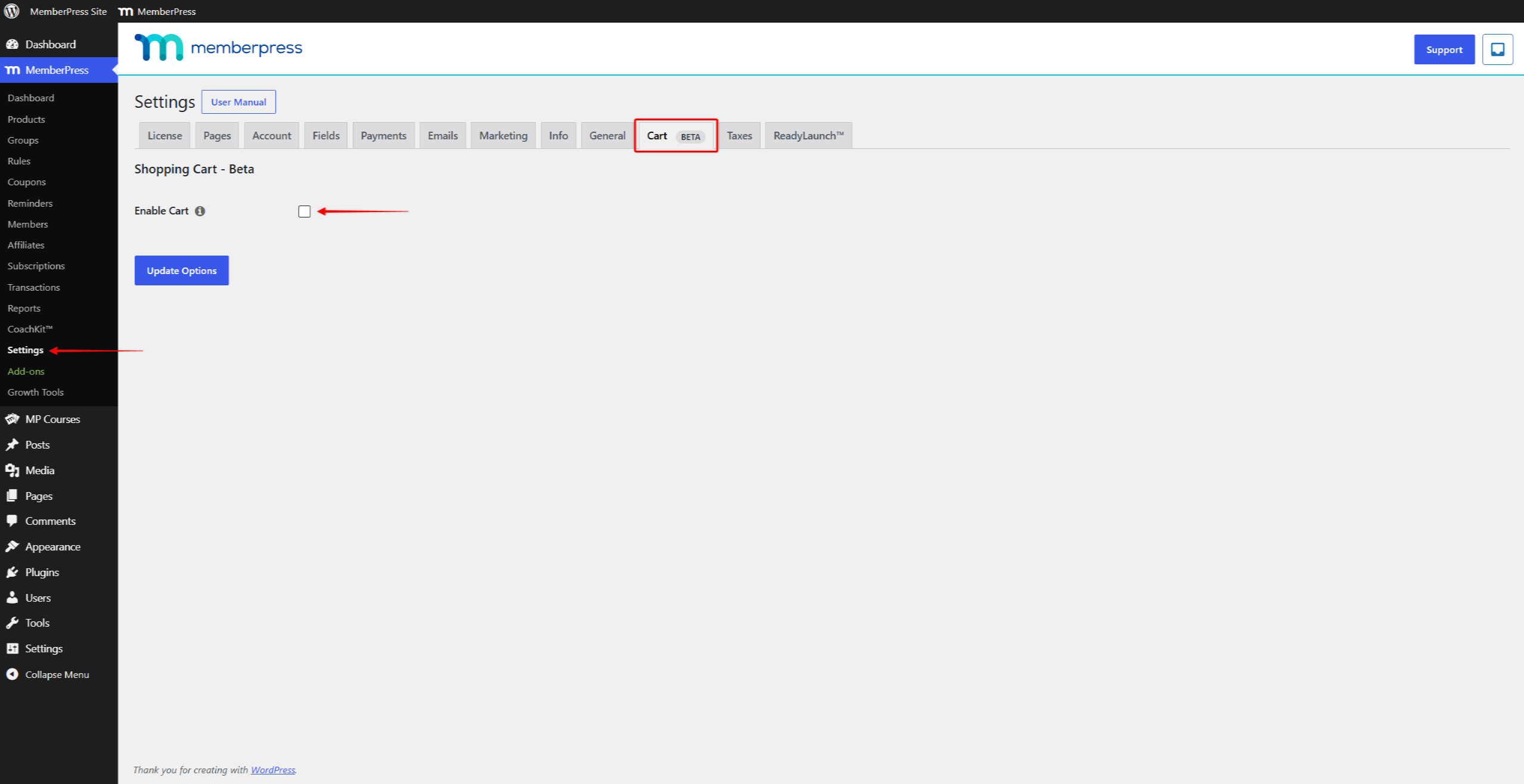
Task: Follow the WordPress footer link
Action: pos(273,770)
